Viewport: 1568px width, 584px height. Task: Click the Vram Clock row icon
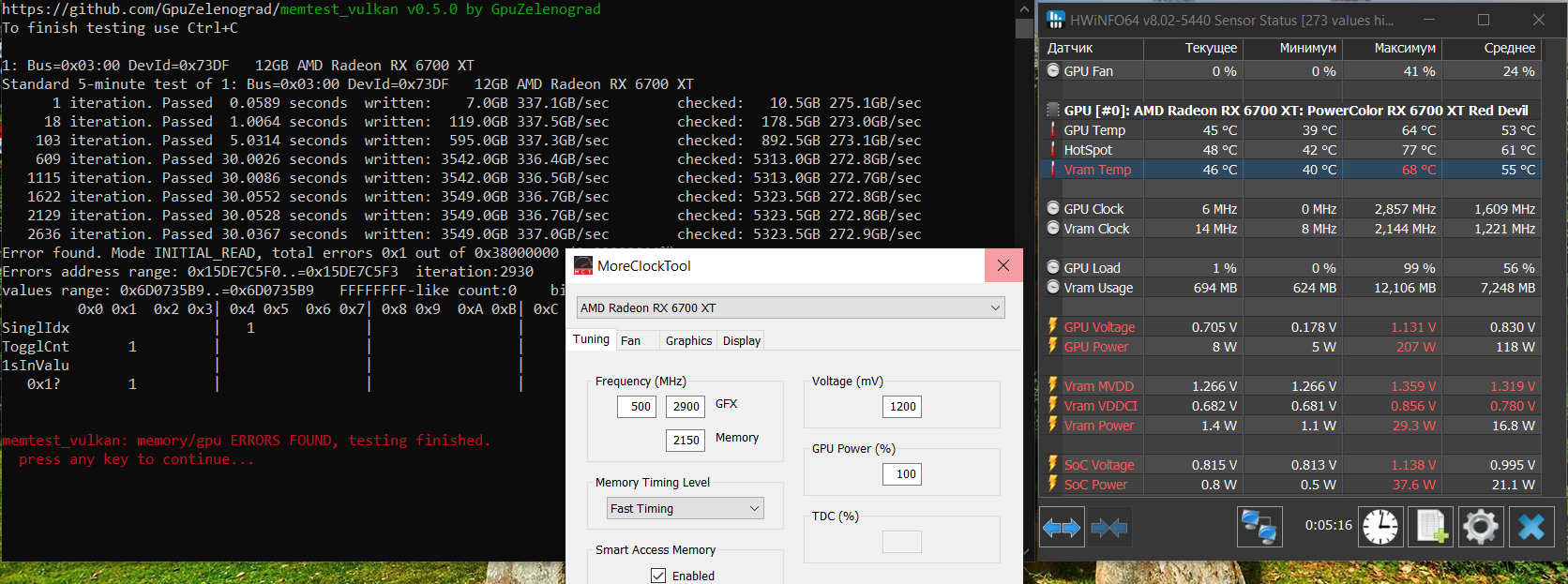1053,229
